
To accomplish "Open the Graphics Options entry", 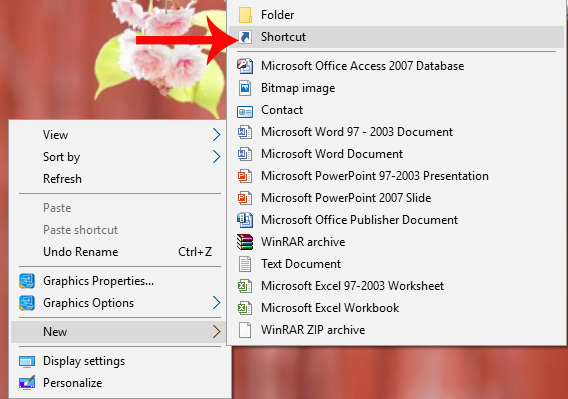I will pos(117,303).
